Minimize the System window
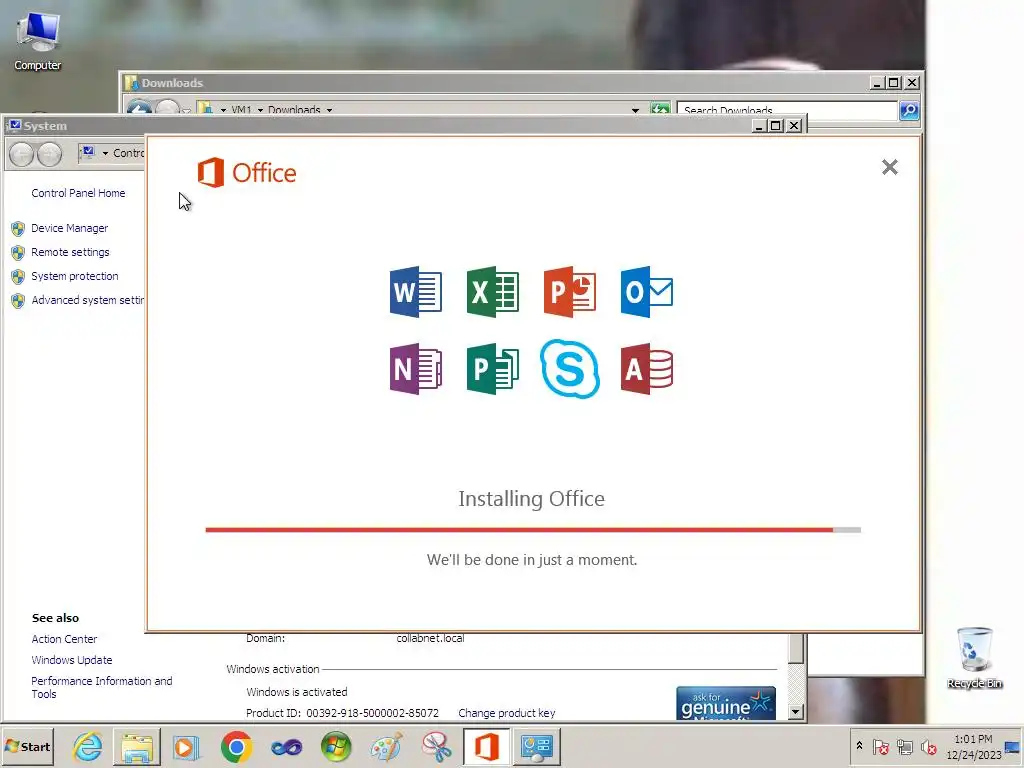The height and width of the screenshot is (768, 1024). tap(758, 126)
